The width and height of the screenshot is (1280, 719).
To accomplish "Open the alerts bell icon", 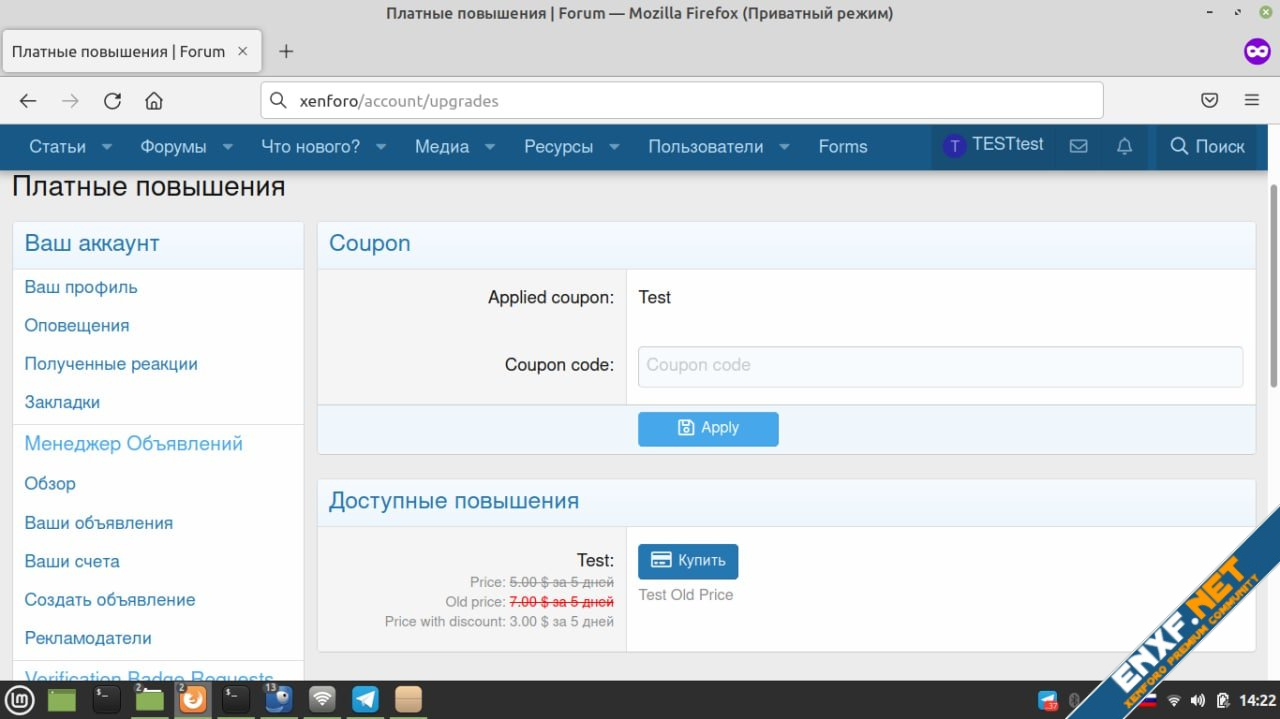I will 1124,146.
